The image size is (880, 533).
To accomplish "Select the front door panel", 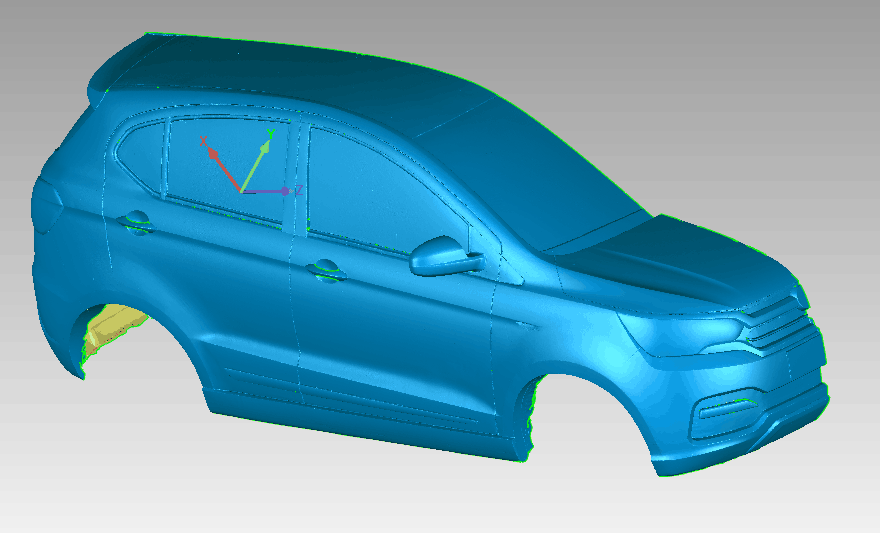I will [x=400, y=320].
